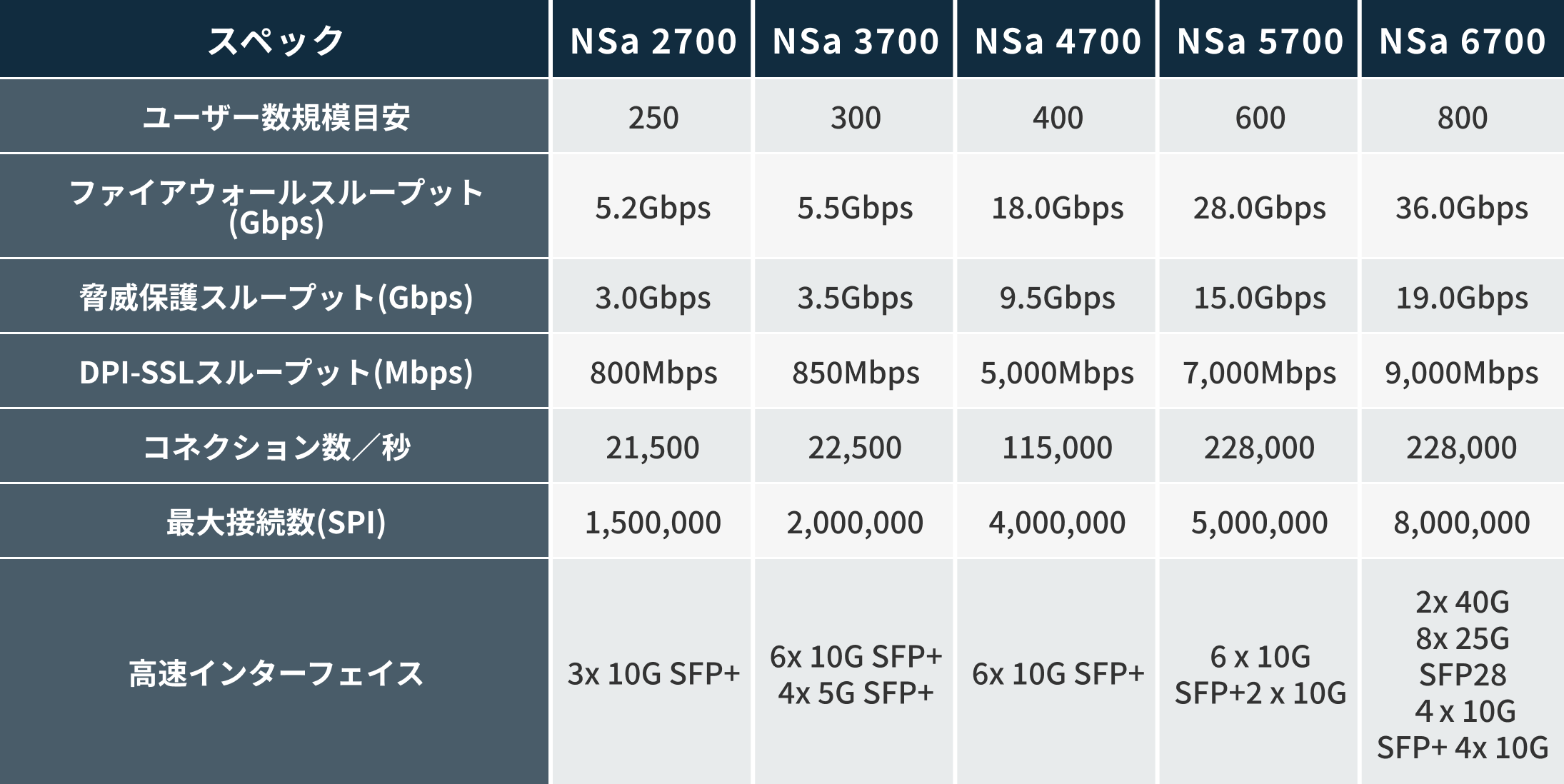Click the 850Mbps DPI-SSL cell
The width and height of the screenshot is (1564, 784).
tap(854, 371)
